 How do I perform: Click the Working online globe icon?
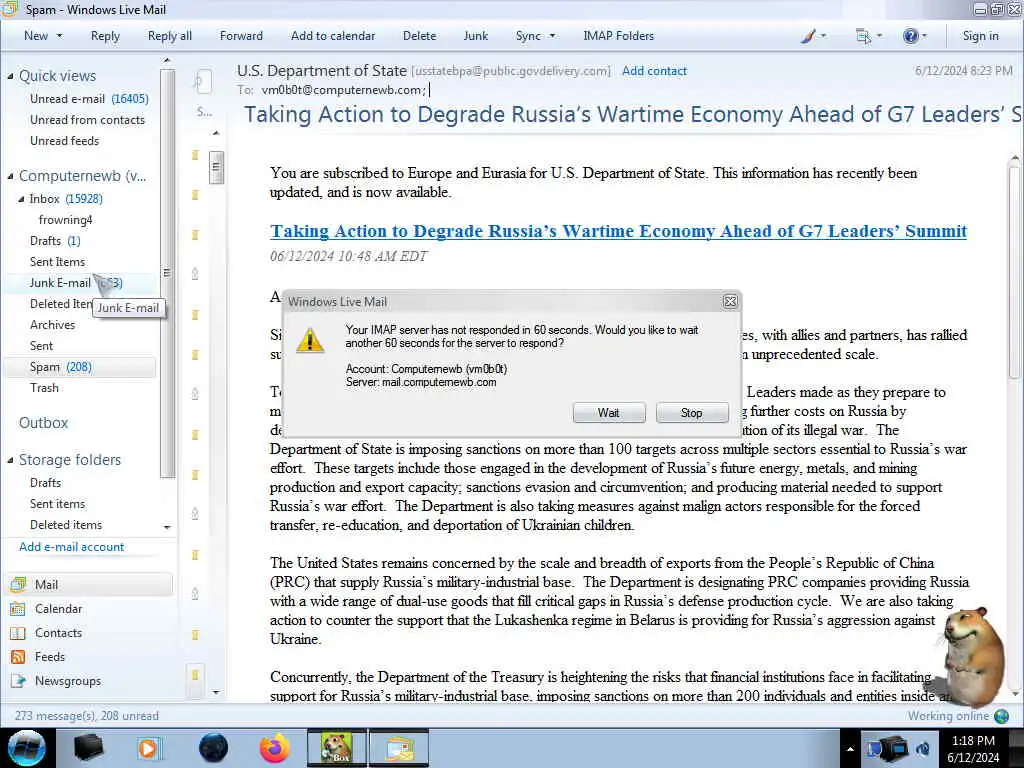[x=1001, y=716]
